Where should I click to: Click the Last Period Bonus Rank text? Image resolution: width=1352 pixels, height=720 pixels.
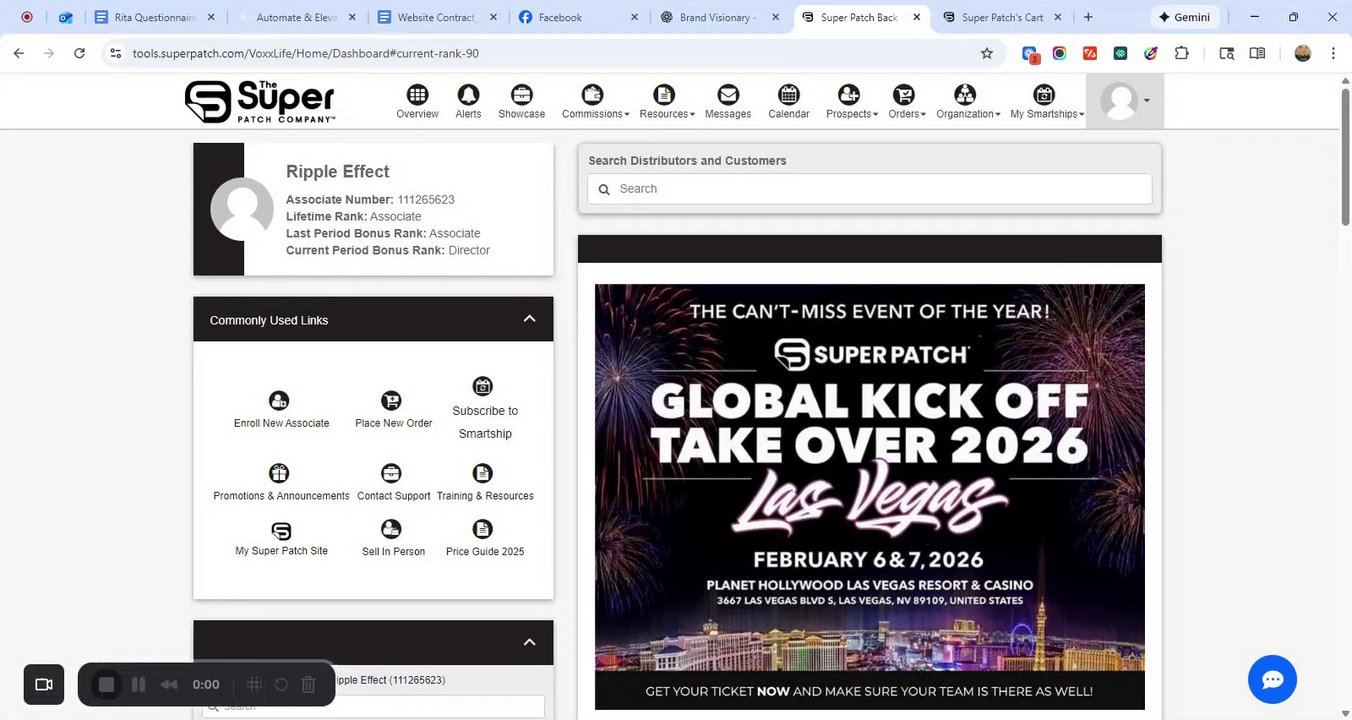click(x=383, y=234)
